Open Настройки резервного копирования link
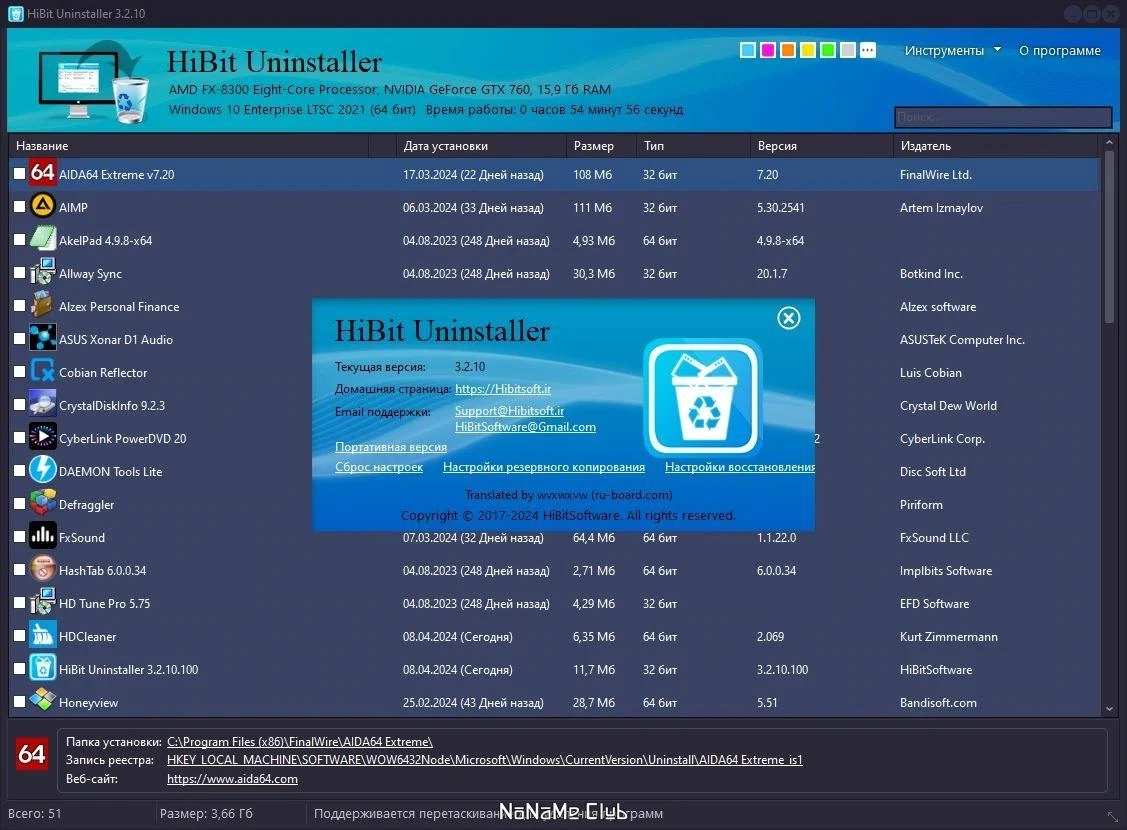Viewport: 1127px width, 830px height. point(543,467)
